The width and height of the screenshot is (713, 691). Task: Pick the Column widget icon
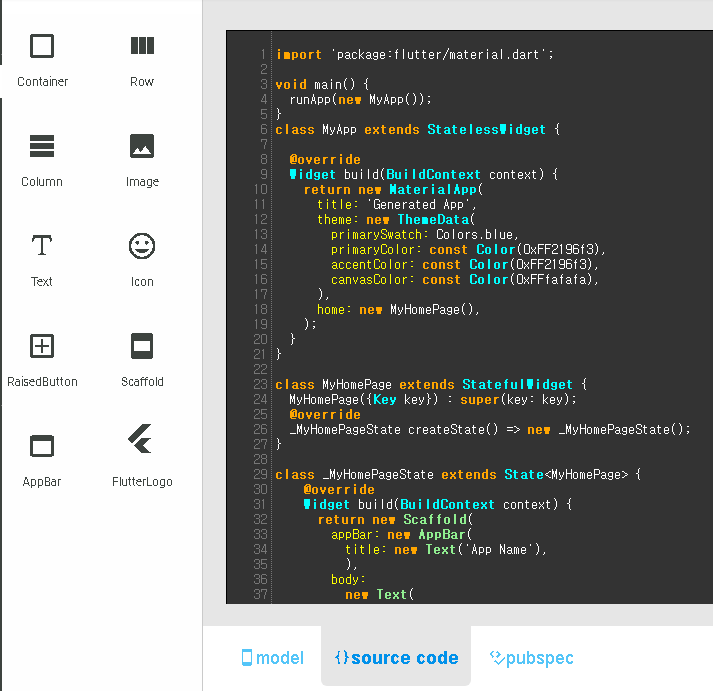tap(42, 146)
